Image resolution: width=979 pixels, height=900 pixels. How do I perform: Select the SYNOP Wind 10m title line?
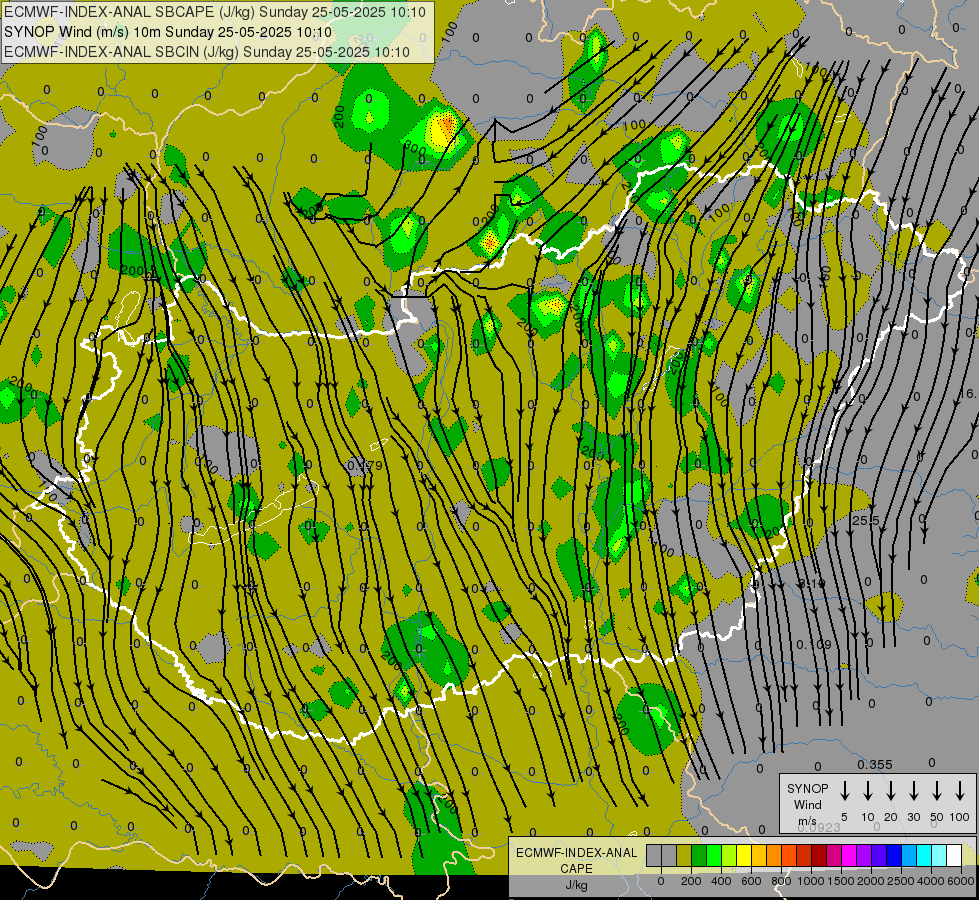[168, 32]
